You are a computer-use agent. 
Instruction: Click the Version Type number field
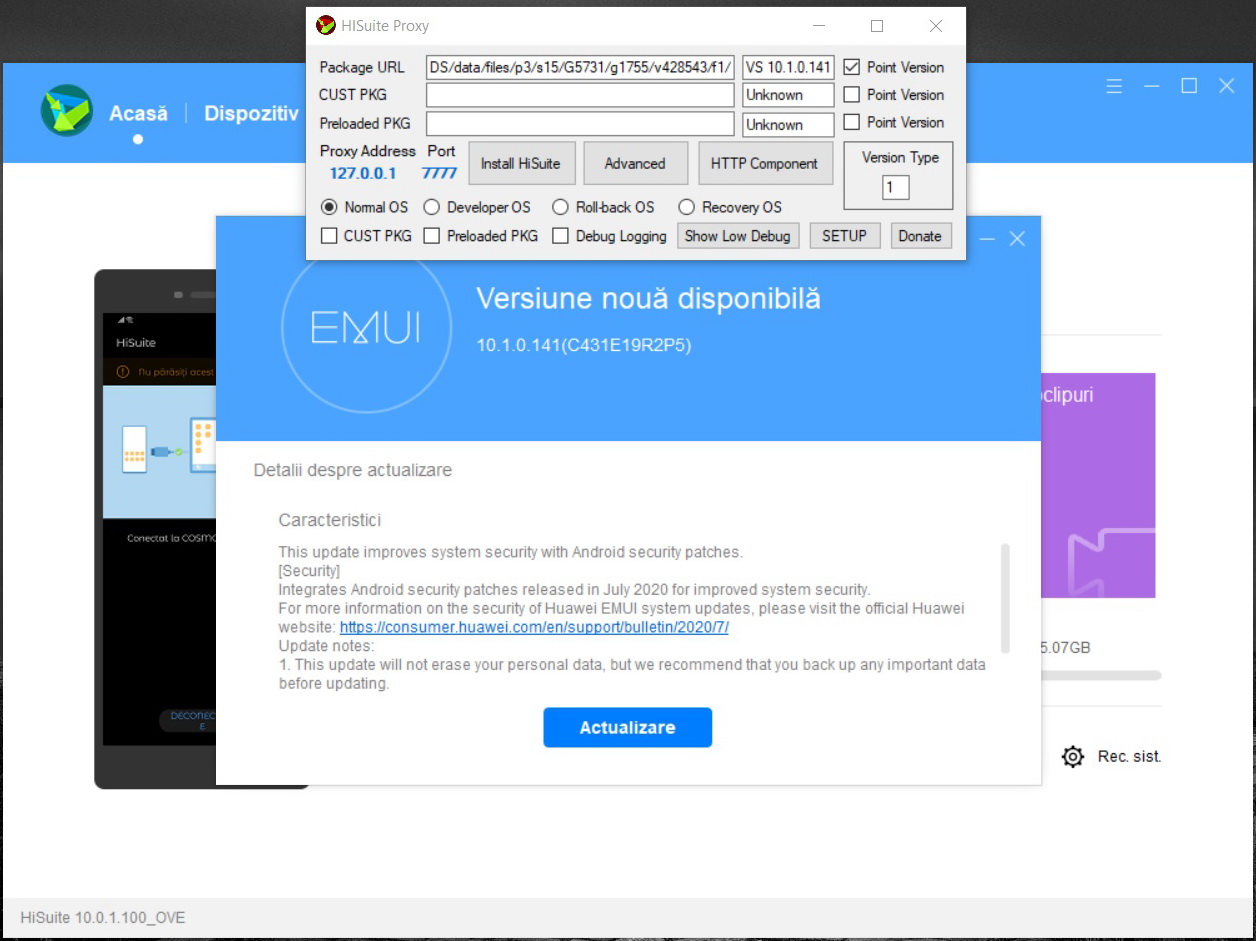[895, 187]
